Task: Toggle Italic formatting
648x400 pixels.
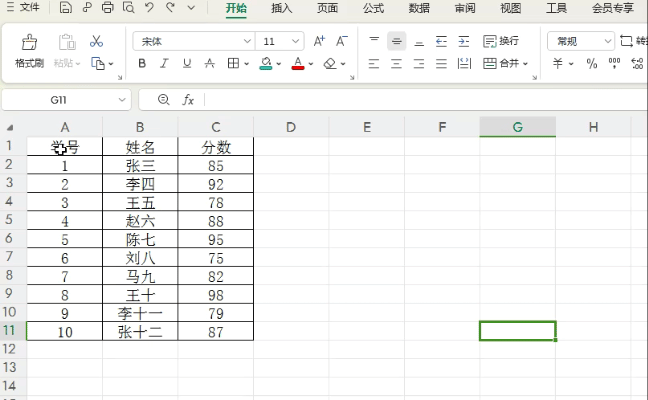Action: tap(164, 63)
